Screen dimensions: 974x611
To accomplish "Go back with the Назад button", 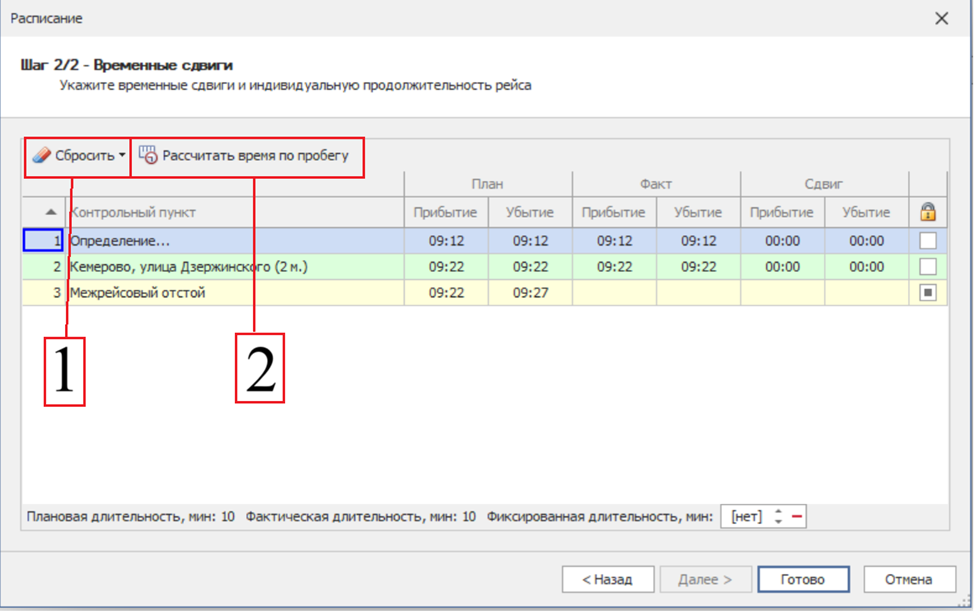I will coord(608,579).
